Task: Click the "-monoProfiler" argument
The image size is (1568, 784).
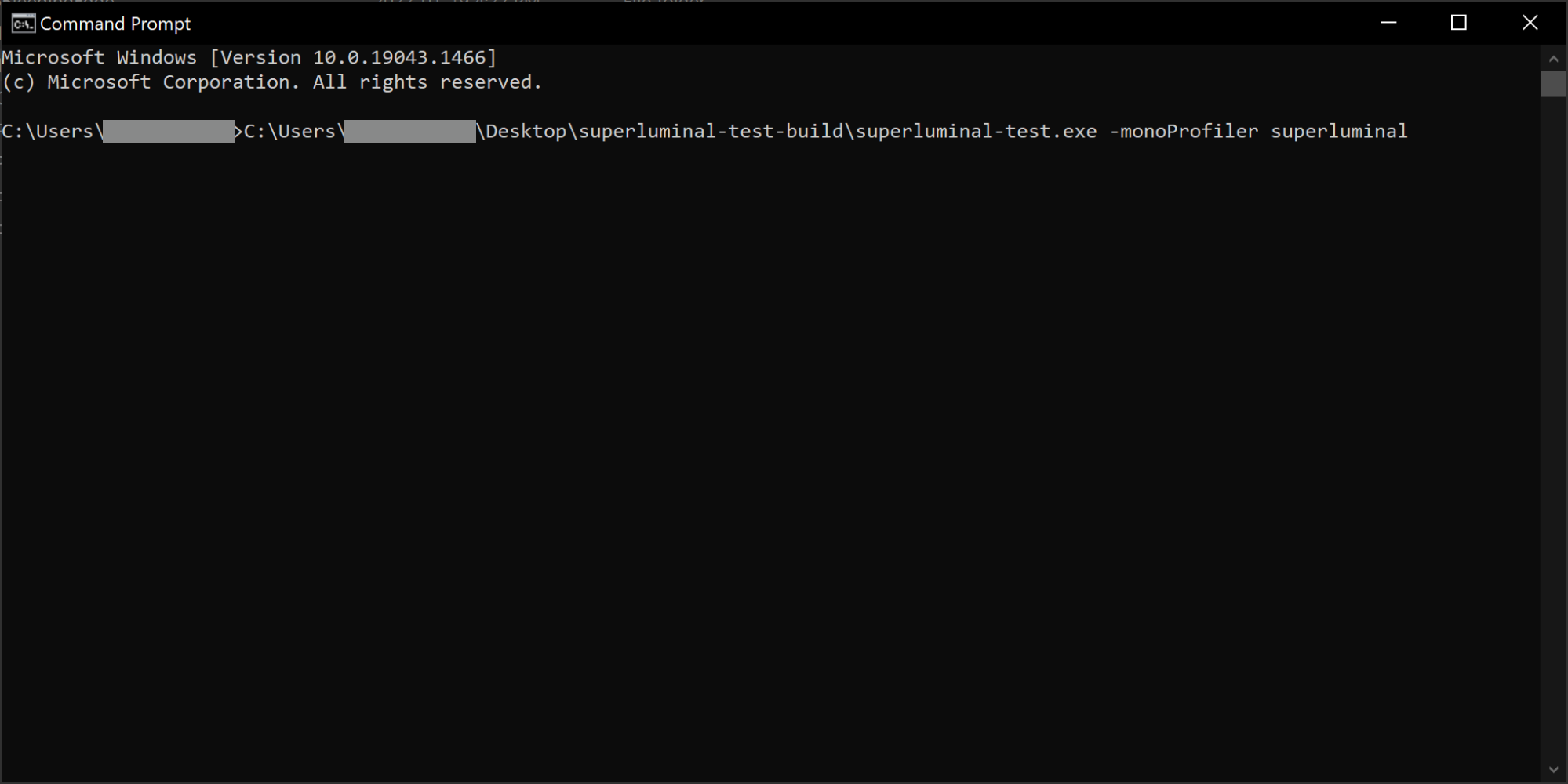Action: [1184, 132]
